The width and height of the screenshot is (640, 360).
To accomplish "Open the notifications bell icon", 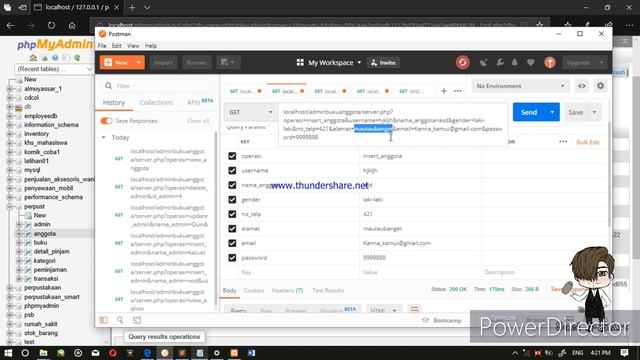I will click(515, 62).
